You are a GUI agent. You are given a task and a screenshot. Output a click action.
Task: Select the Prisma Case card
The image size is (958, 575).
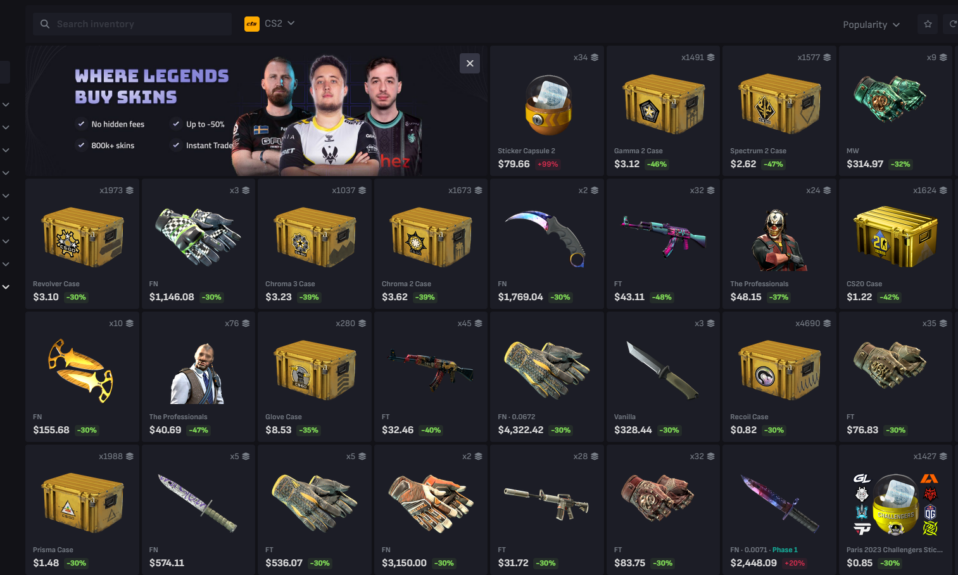click(x=82, y=510)
